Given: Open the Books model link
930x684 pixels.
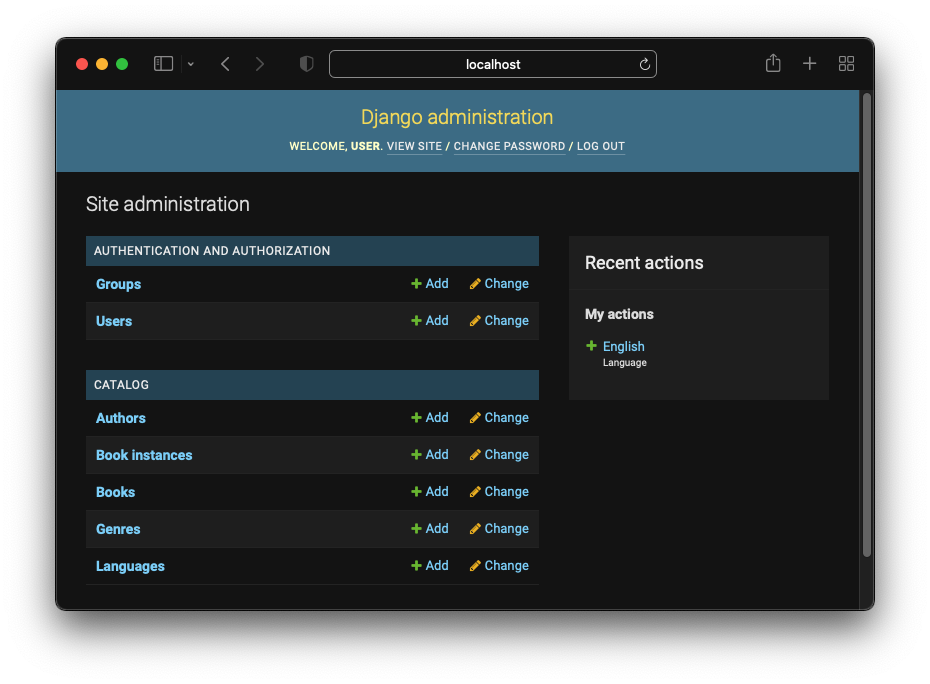Looking at the screenshot, I should coord(116,492).
